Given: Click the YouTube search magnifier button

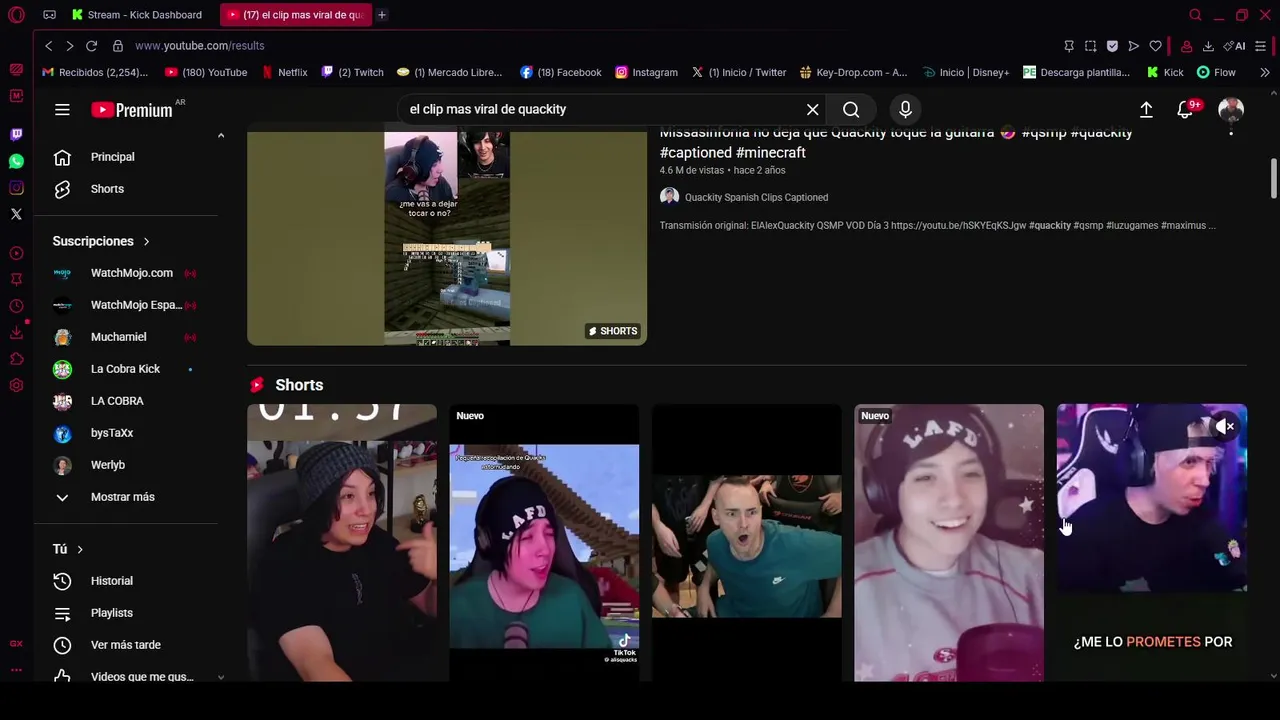Looking at the screenshot, I should point(851,110).
